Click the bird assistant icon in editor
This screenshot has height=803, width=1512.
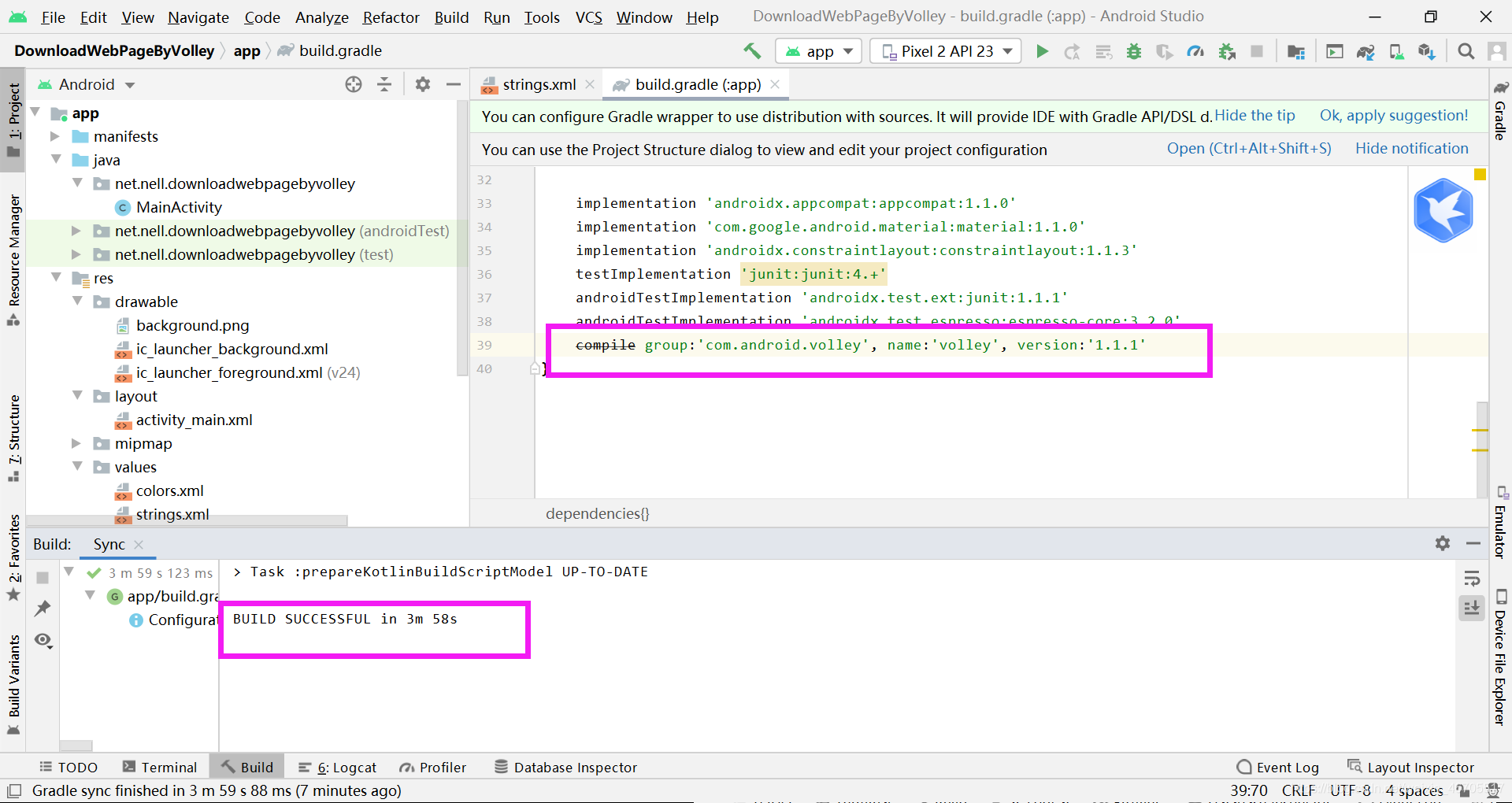pos(1443,210)
